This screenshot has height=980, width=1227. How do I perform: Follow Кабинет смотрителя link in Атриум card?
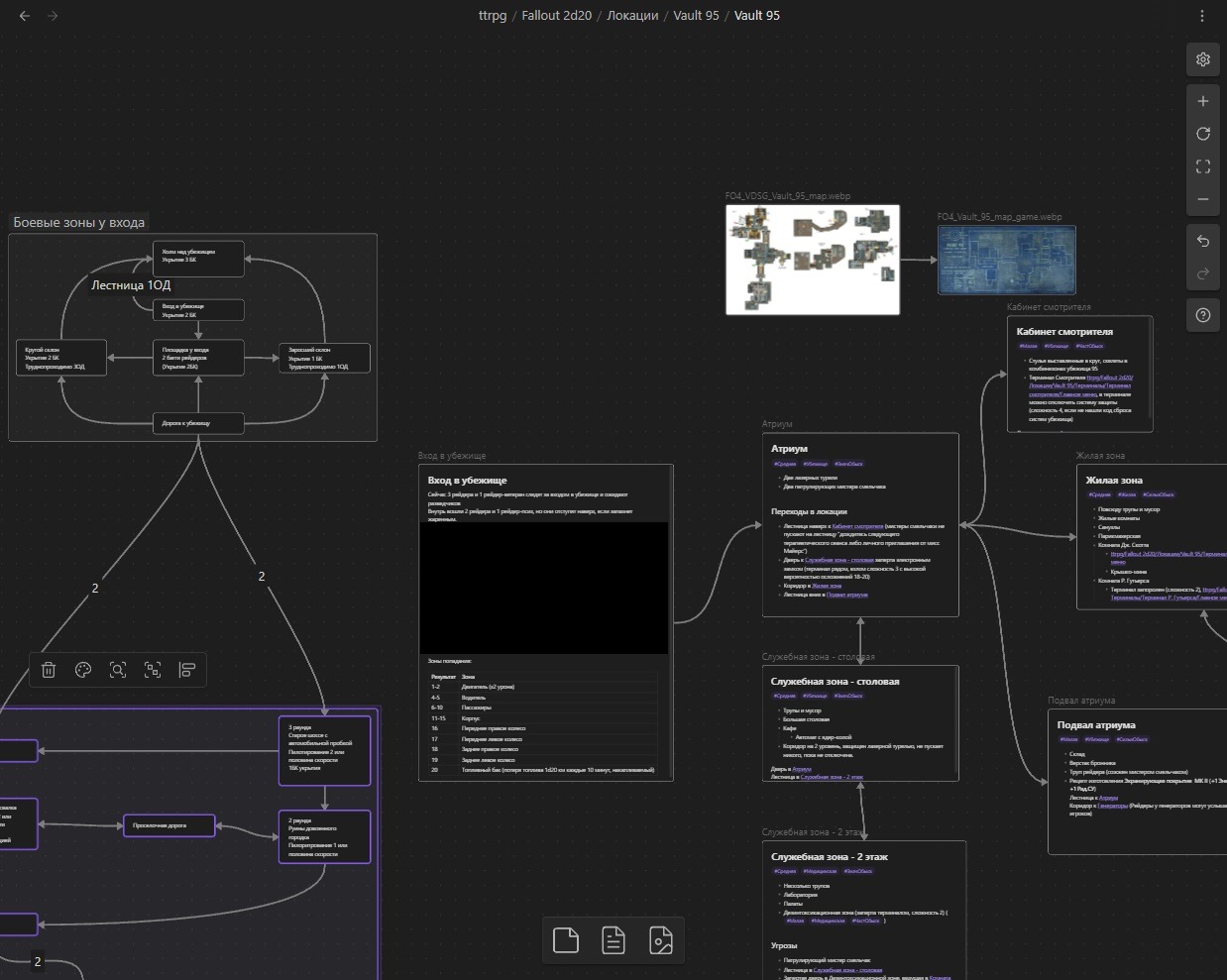857,527
